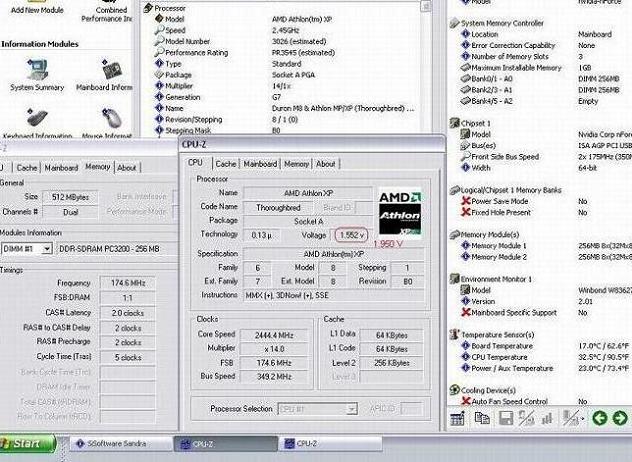Click the circled Voltage value 1.552 v
Viewport: 632px width, 462px height.
click(x=351, y=235)
